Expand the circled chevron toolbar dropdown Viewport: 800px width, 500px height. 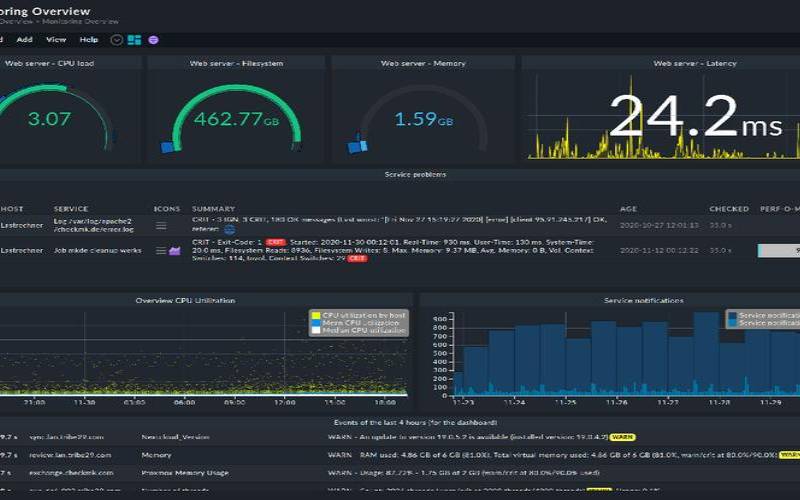[x=117, y=40]
